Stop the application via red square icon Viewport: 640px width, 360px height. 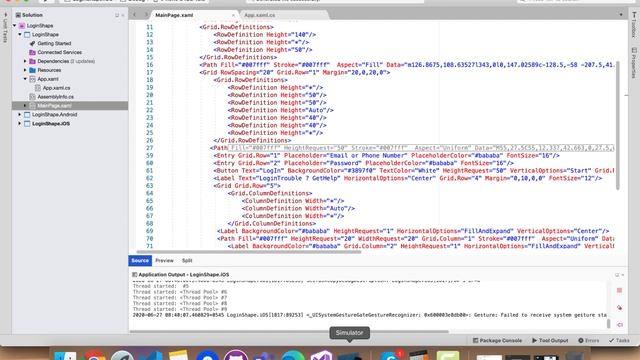[620, 290]
